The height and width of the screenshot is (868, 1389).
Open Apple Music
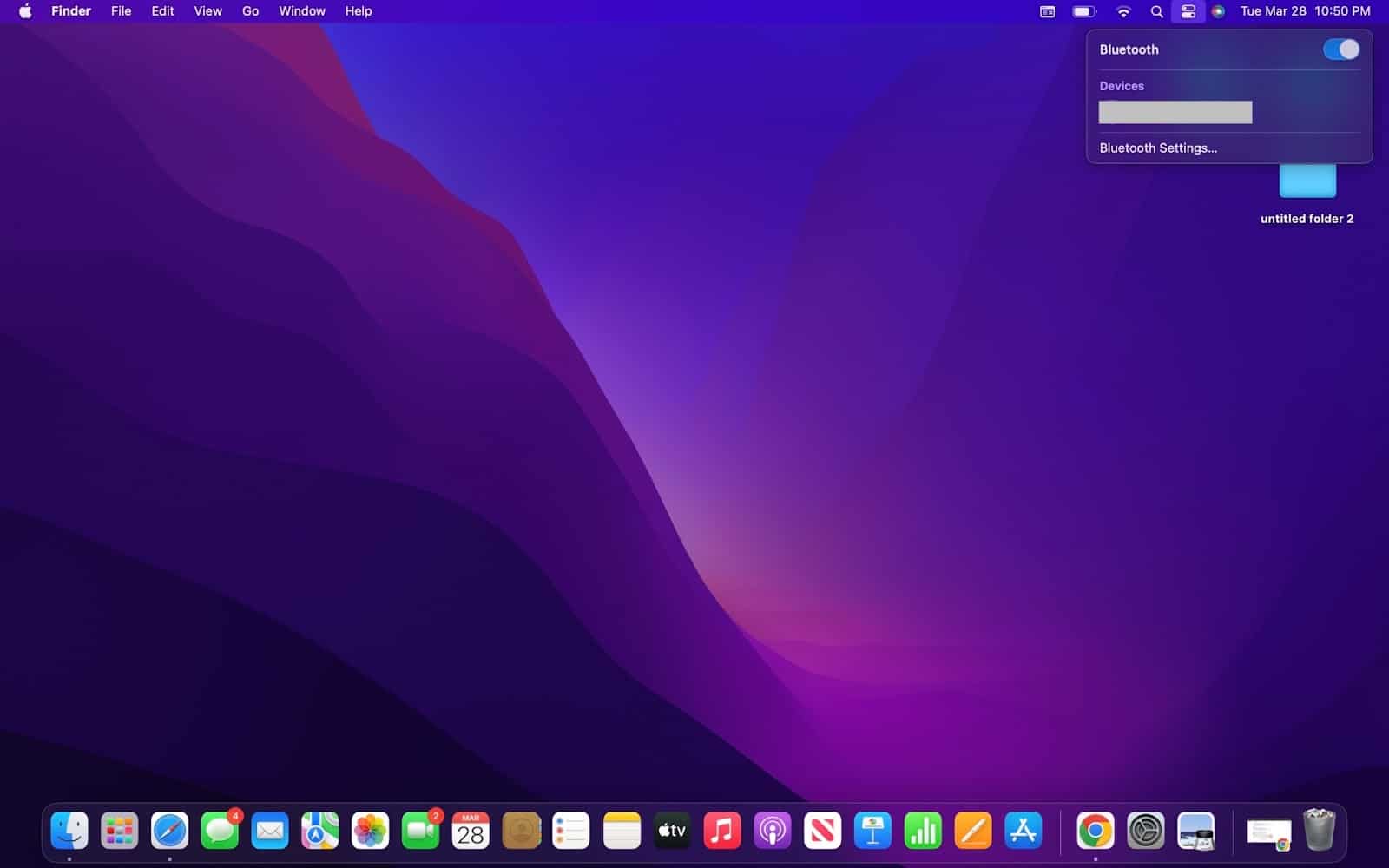tap(722, 831)
